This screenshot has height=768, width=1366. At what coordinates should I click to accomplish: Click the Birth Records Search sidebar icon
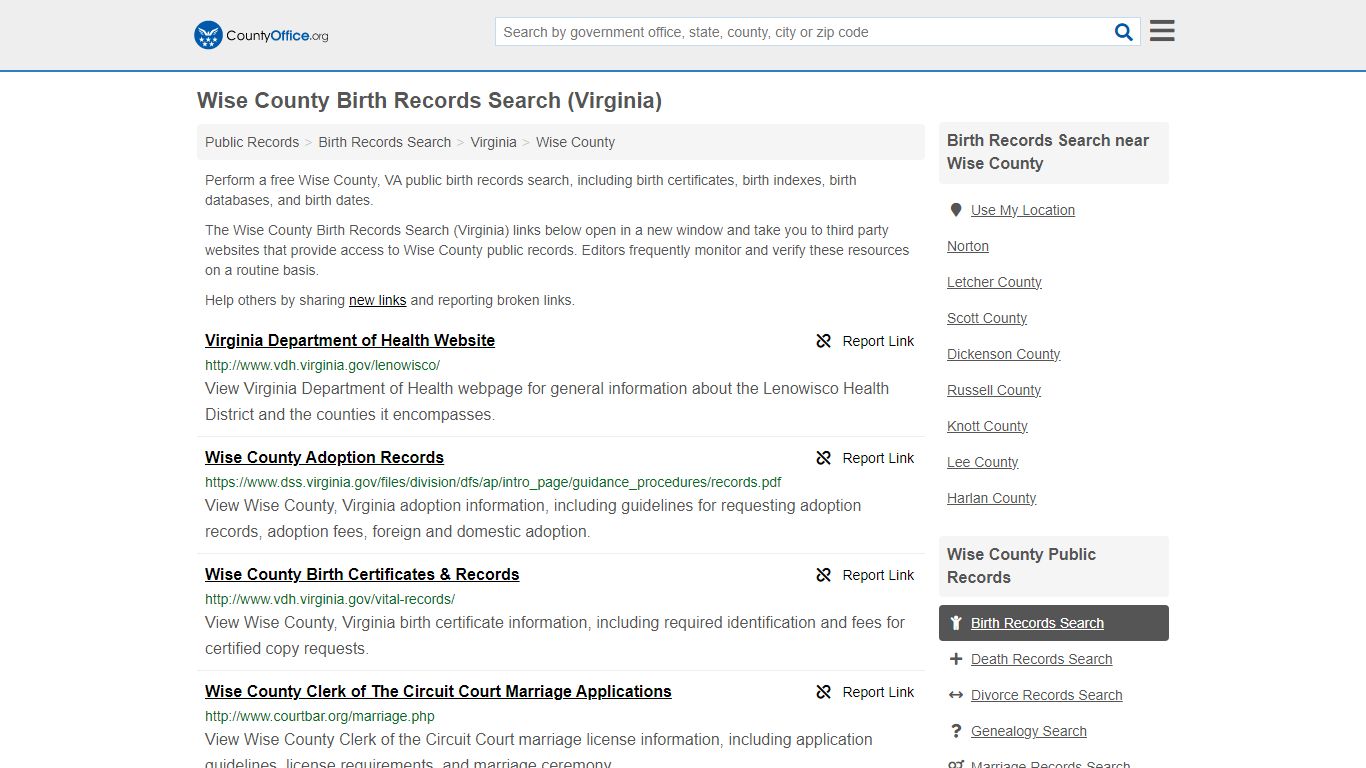pyautogui.click(x=956, y=623)
